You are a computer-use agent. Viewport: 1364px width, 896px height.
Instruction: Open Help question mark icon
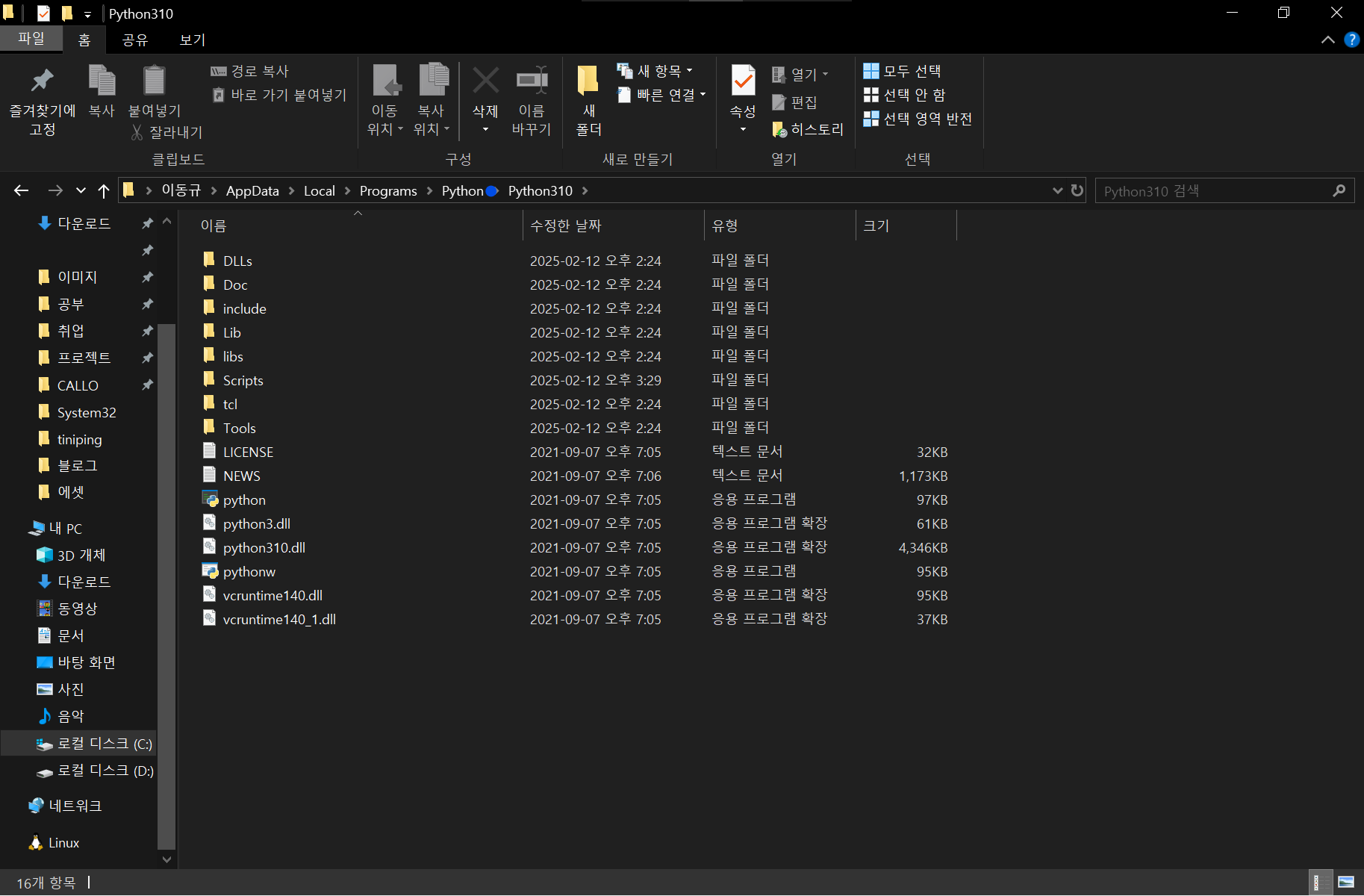coord(1352,40)
